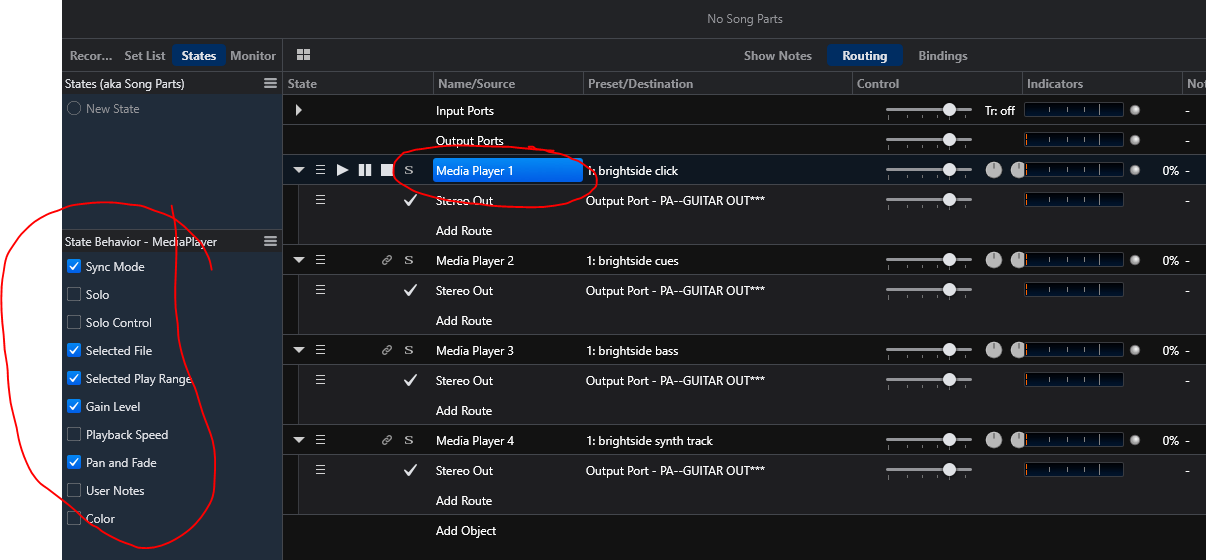The height and width of the screenshot is (560, 1206).
Task: Stop Media Player 1 playback
Action: tap(387, 171)
